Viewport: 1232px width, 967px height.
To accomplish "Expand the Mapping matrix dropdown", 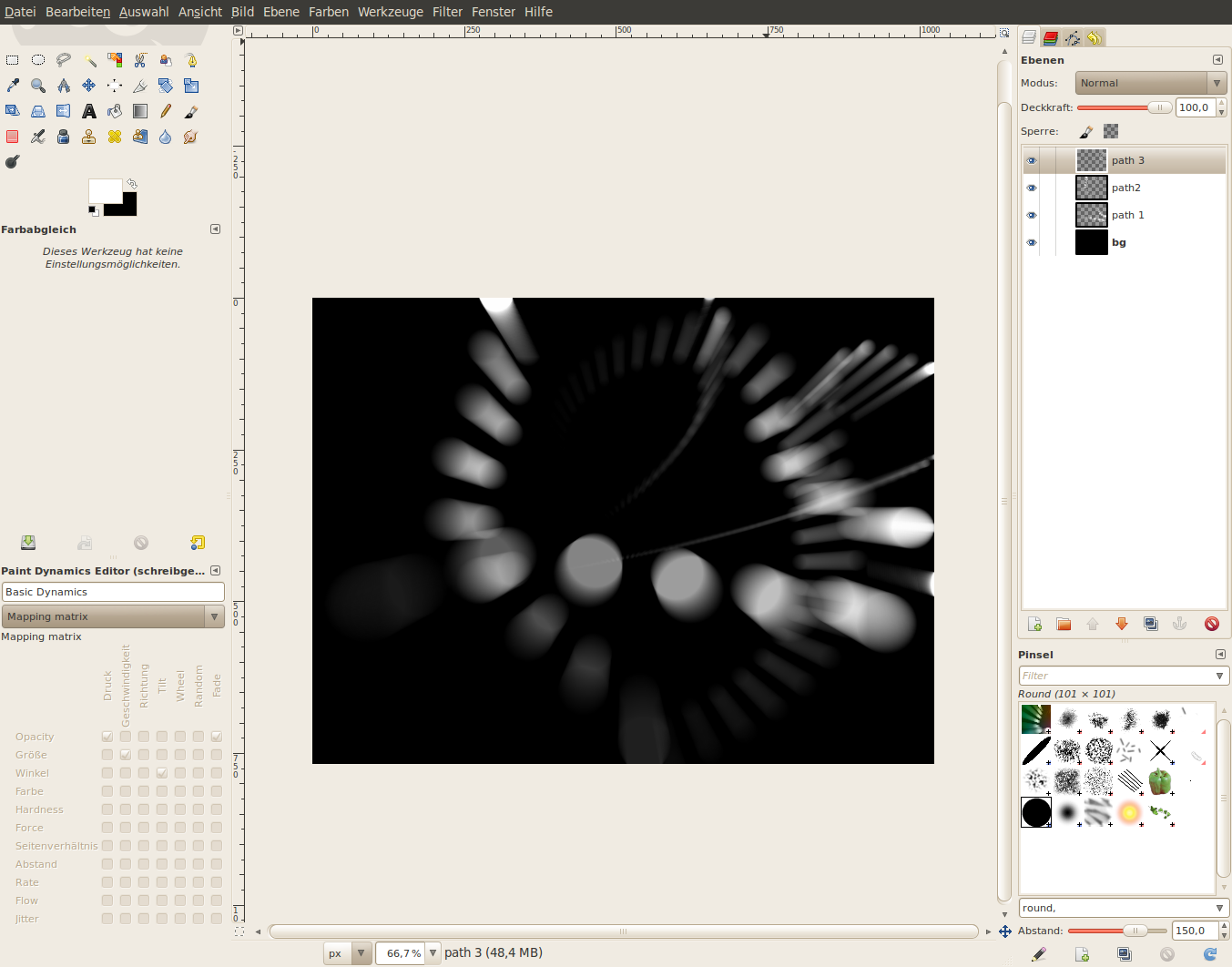I will 113,616.
